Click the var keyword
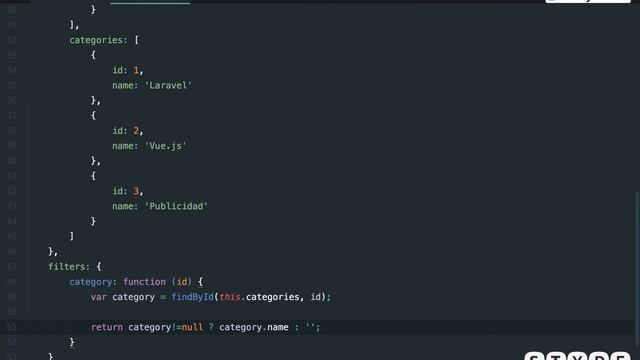The image size is (640, 360). click(98, 297)
